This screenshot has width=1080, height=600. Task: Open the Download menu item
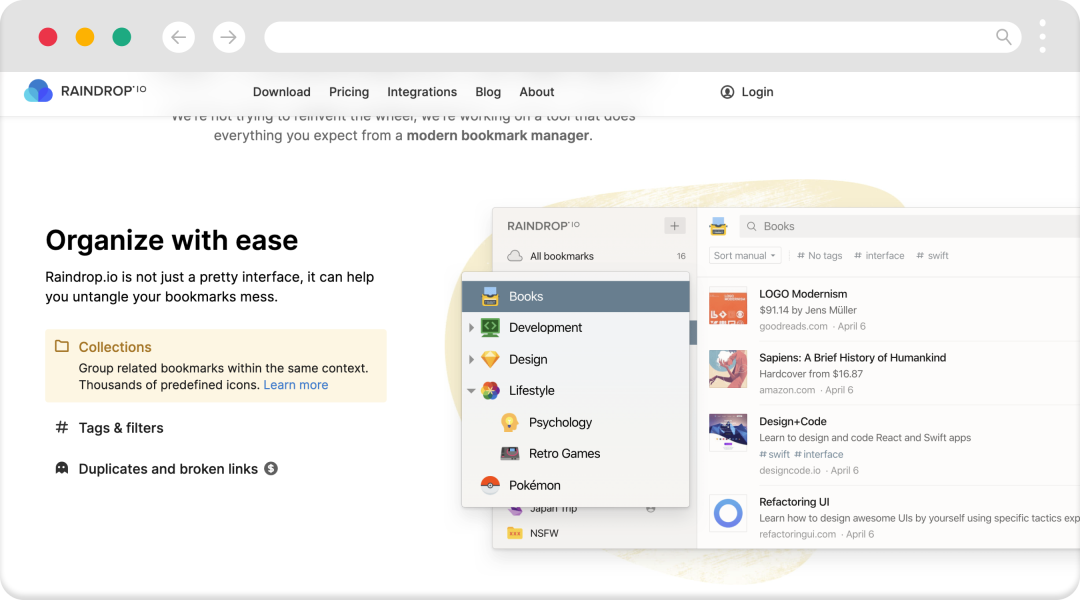[282, 92]
